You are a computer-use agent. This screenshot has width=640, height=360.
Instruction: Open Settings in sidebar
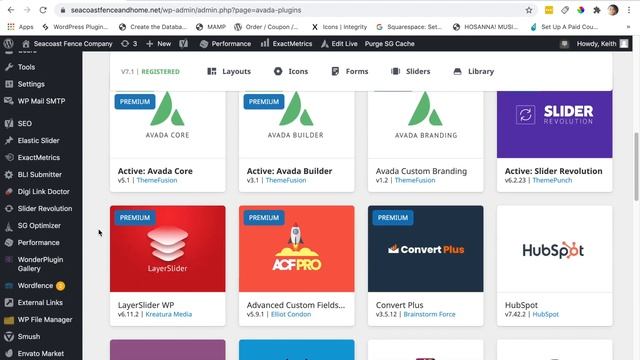pos(31,84)
